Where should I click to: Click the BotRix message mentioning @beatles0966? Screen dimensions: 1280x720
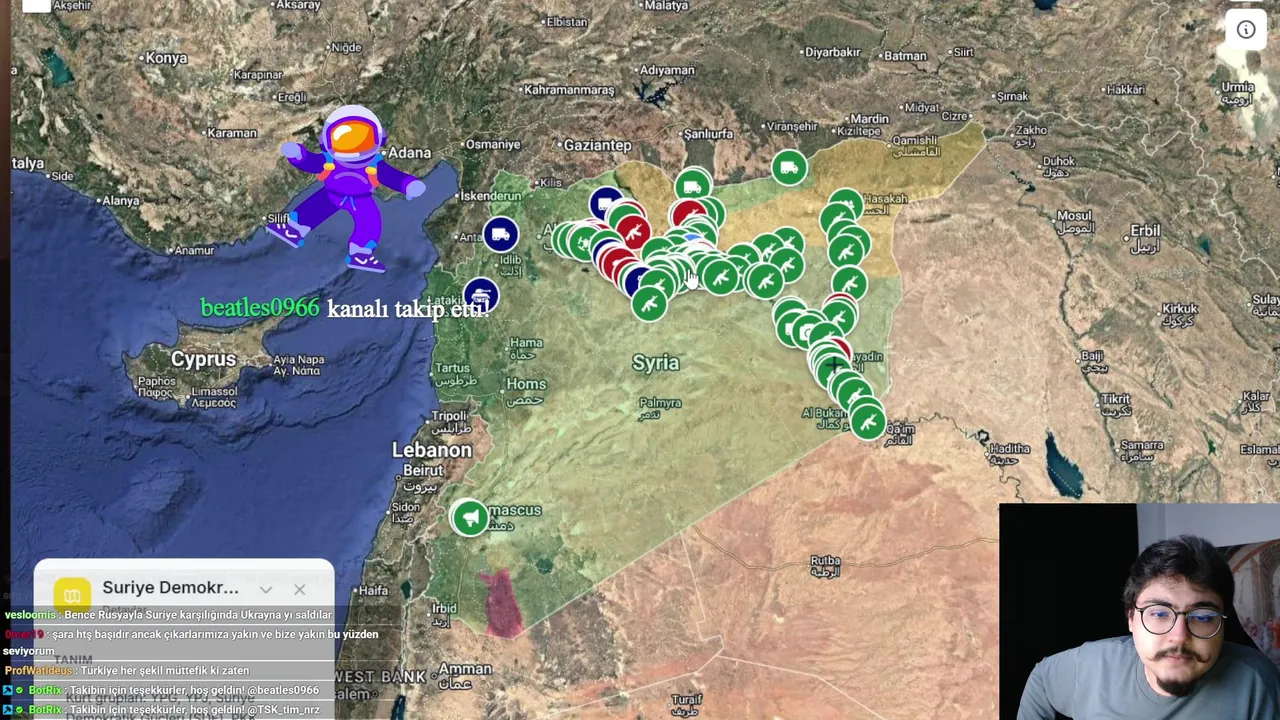pos(162,690)
